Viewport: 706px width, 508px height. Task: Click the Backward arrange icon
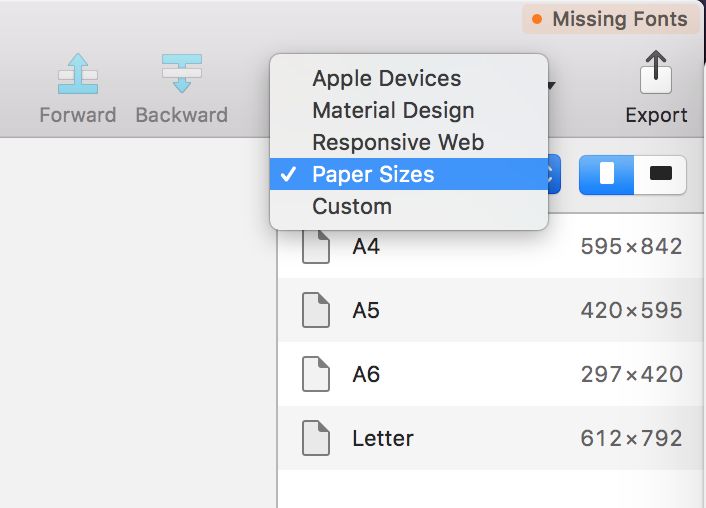click(181, 74)
